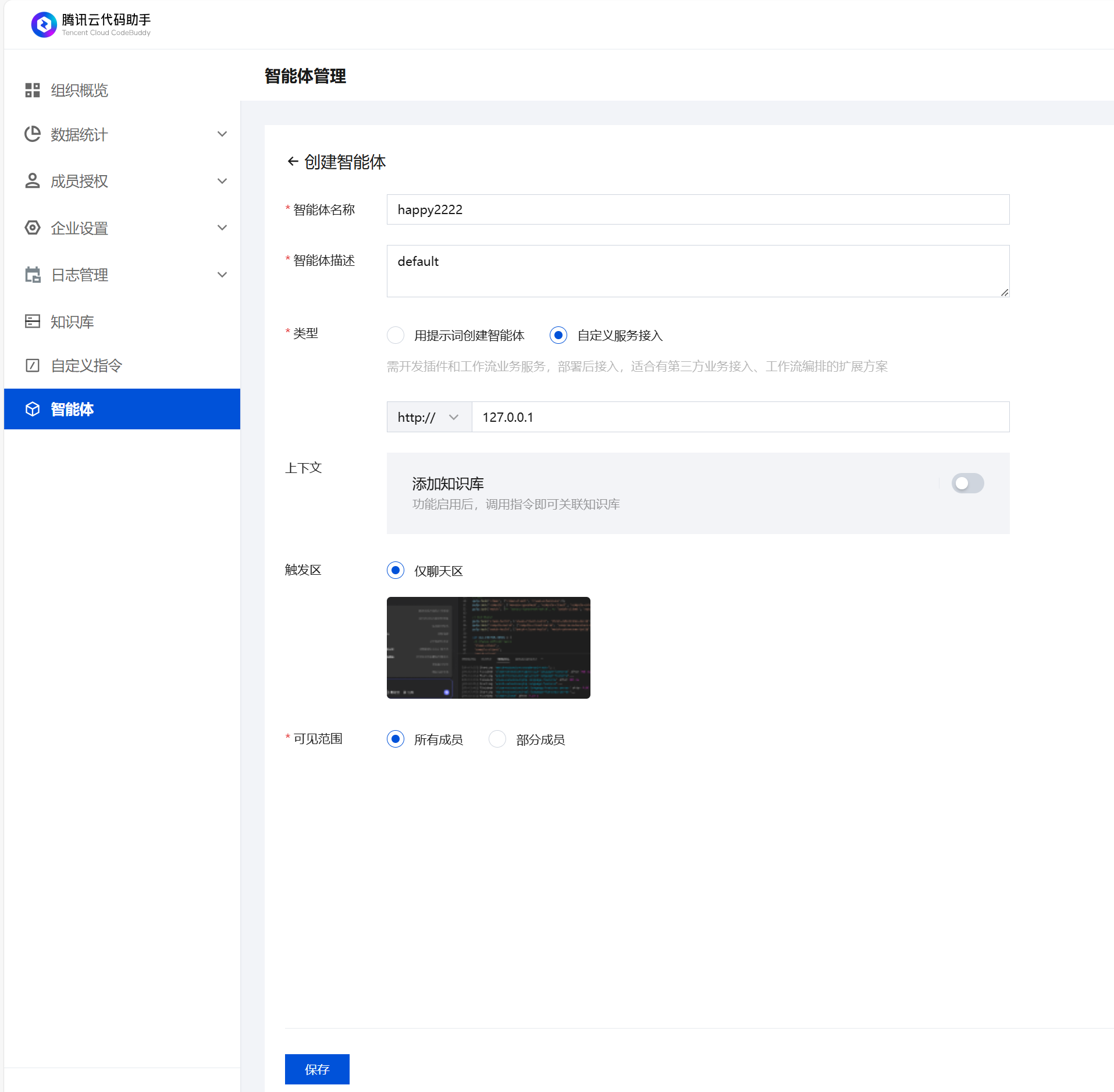Image resolution: width=1114 pixels, height=1092 pixels.
Task: Click the 企业设置 gear icon
Action: pyautogui.click(x=33, y=227)
